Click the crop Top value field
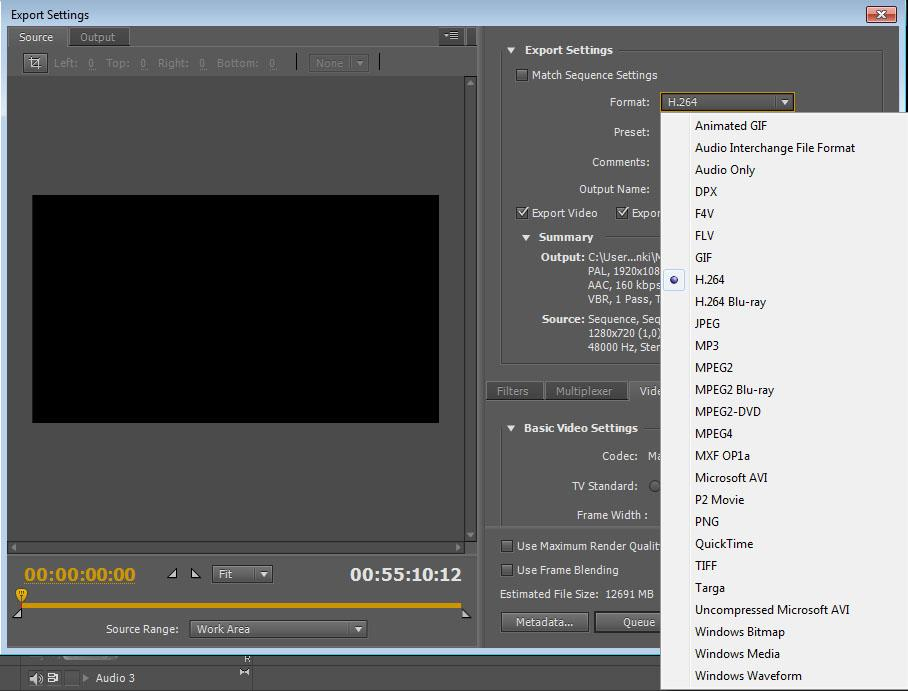Viewport: 908px width, 691px height. tap(143, 63)
